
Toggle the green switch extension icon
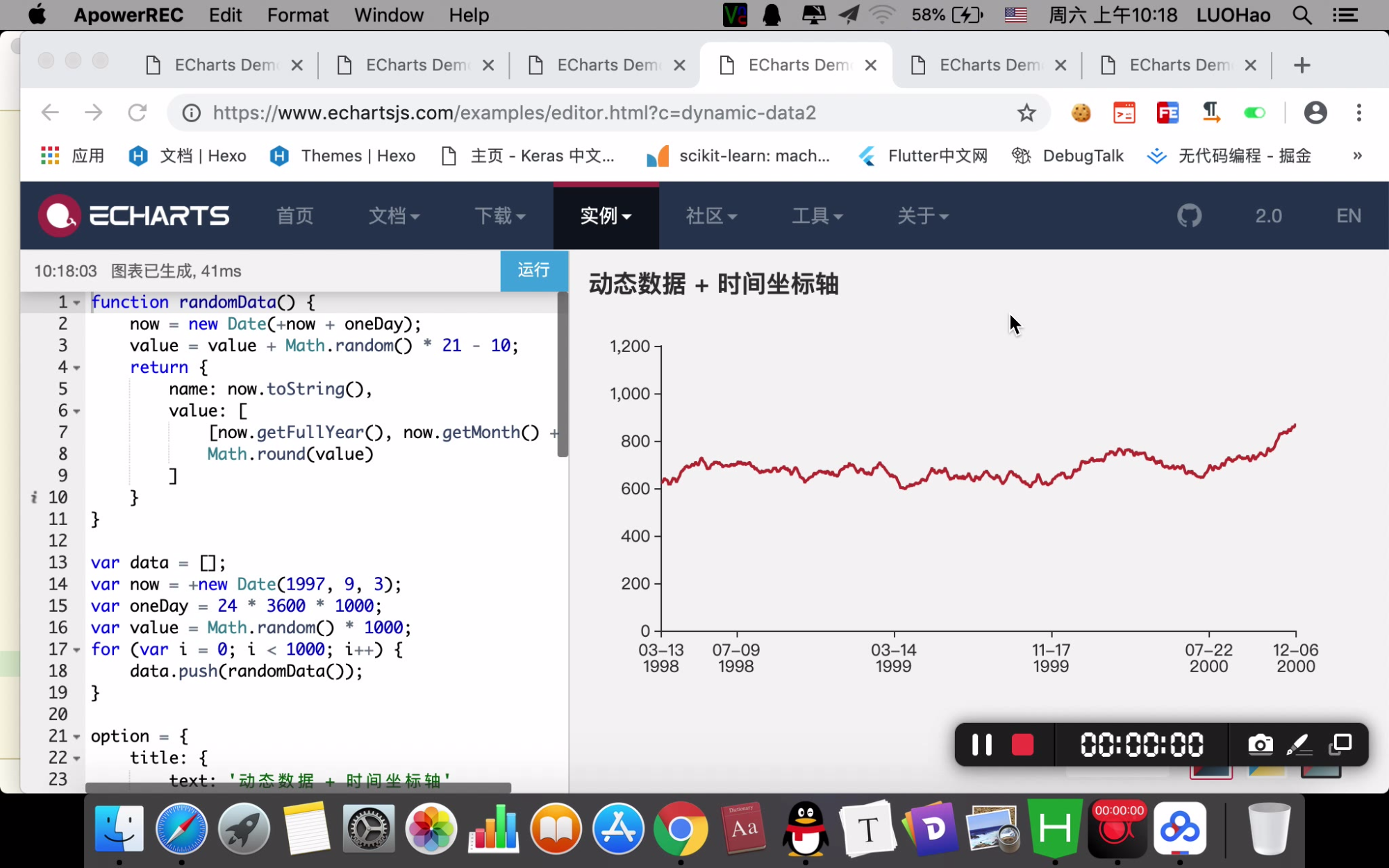coord(1254,112)
